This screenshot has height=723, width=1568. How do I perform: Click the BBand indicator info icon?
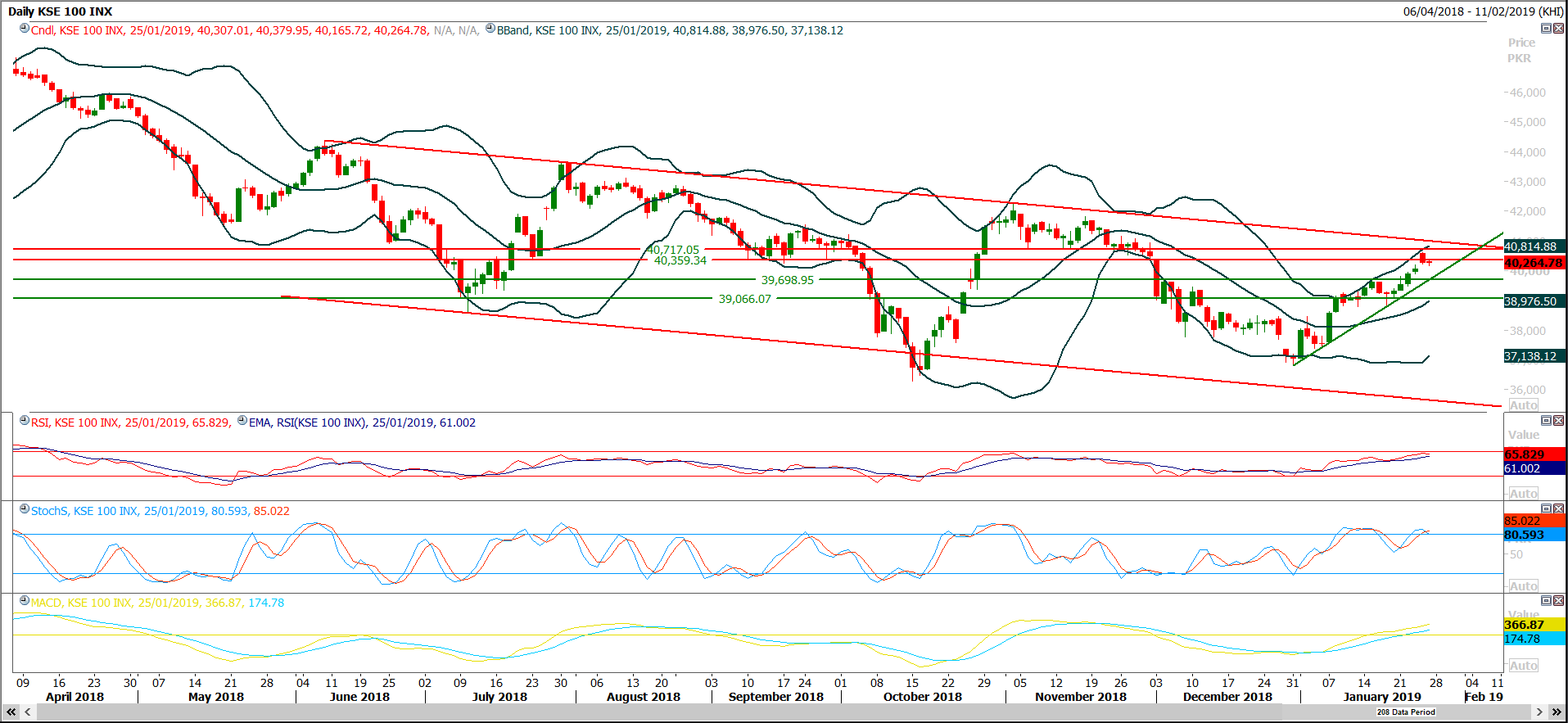tap(490, 29)
